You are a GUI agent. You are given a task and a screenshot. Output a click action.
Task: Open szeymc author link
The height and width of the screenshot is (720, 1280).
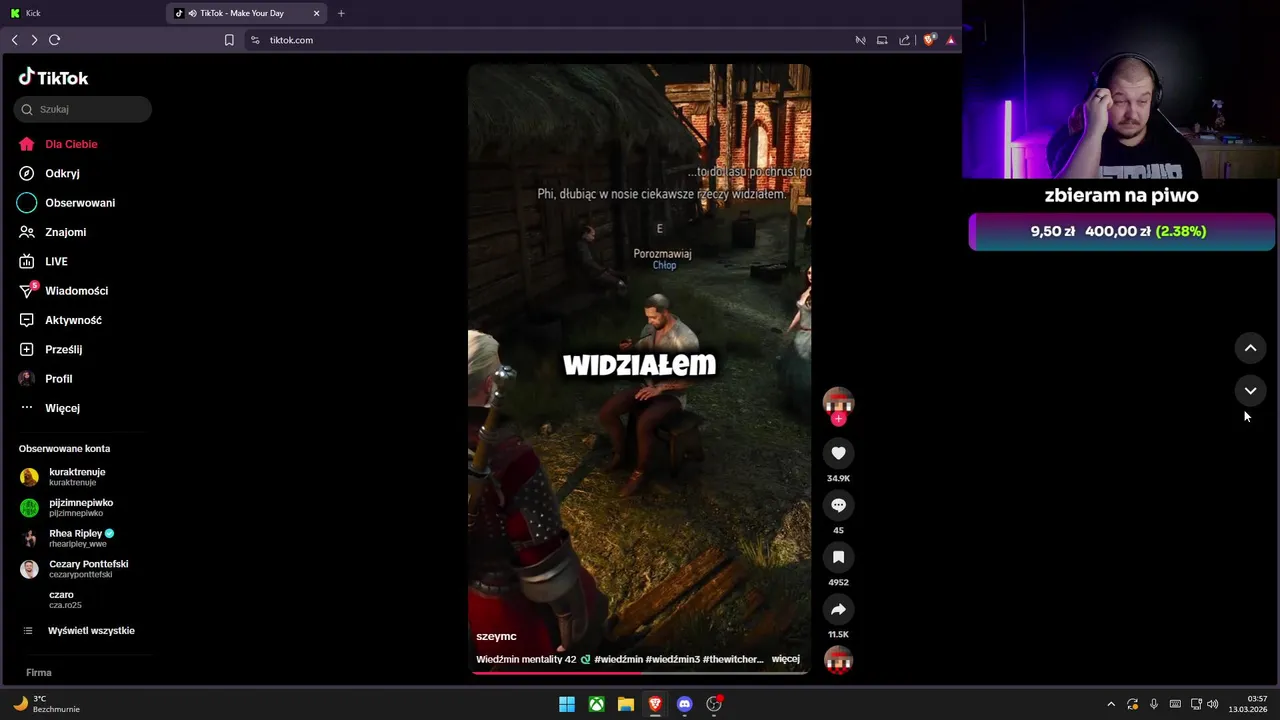coord(496,636)
